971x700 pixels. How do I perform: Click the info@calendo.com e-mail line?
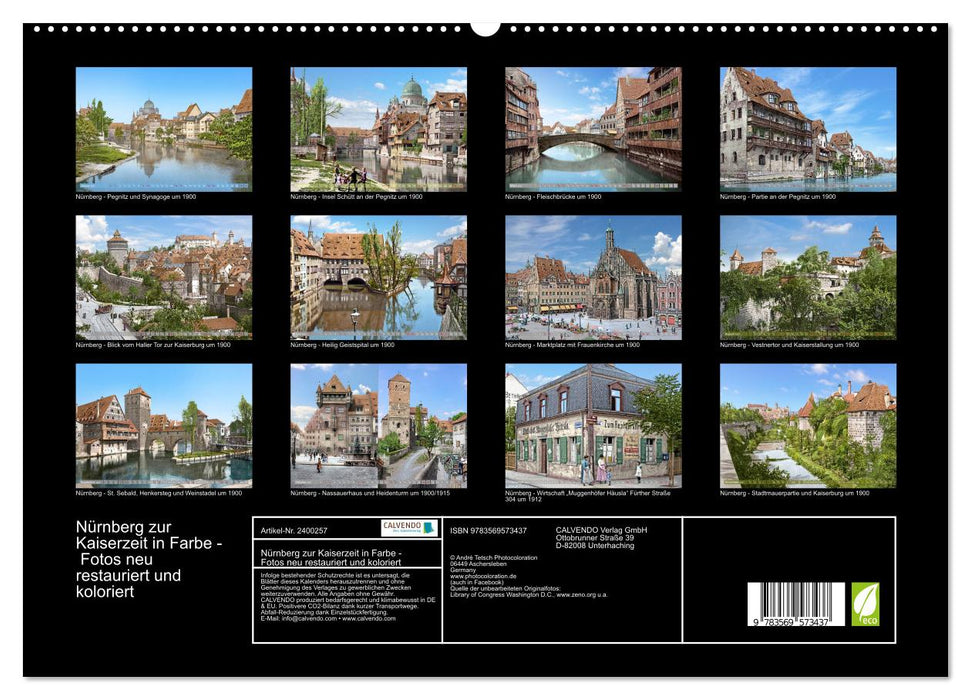pyautogui.click(x=328, y=619)
